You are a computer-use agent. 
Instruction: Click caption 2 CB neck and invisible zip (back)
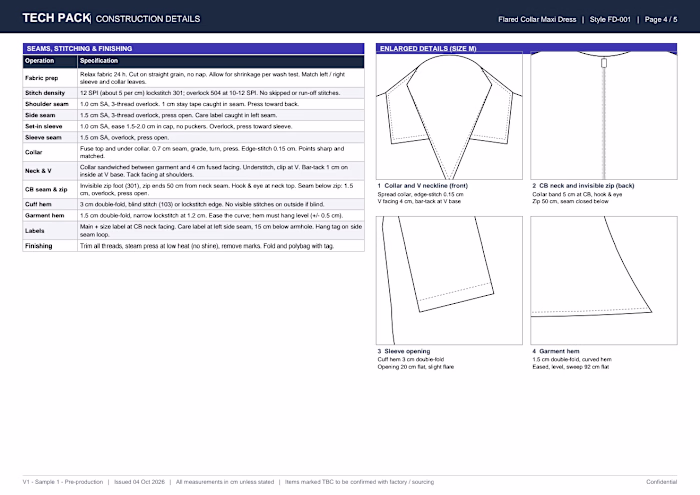point(583,186)
